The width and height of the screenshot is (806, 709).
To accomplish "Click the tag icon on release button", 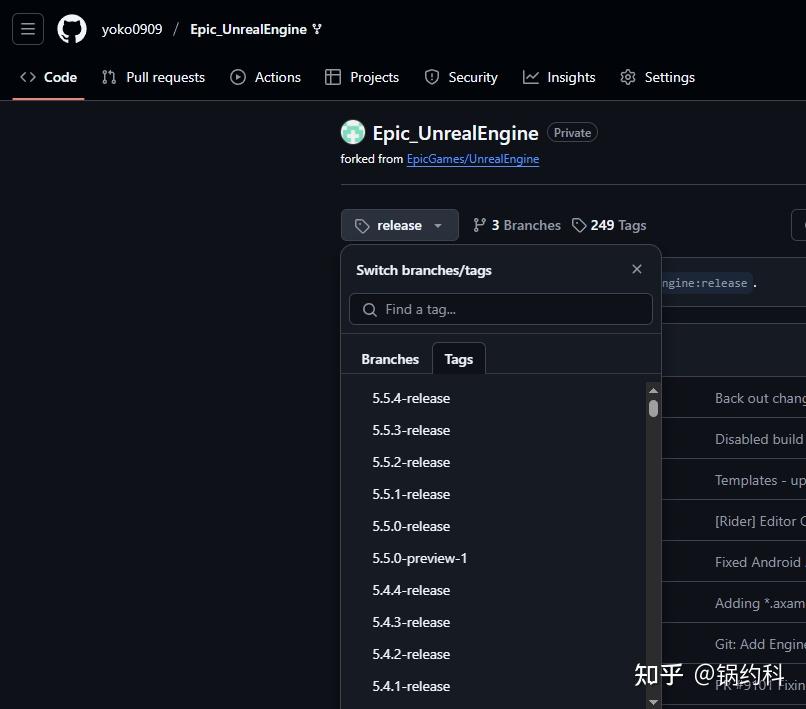I will coord(362,226).
